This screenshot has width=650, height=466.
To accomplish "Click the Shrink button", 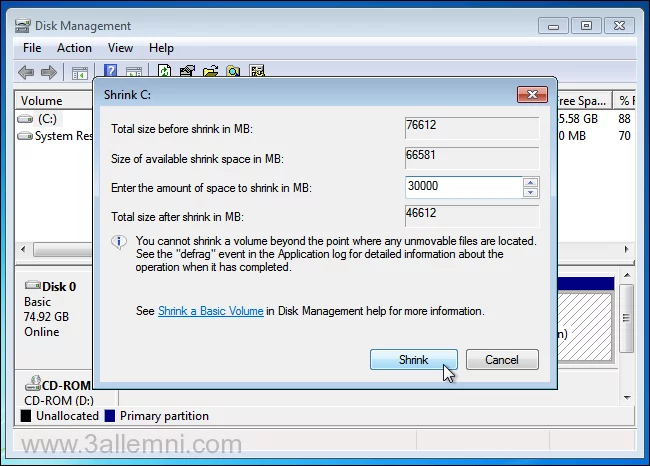I will (x=414, y=359).
